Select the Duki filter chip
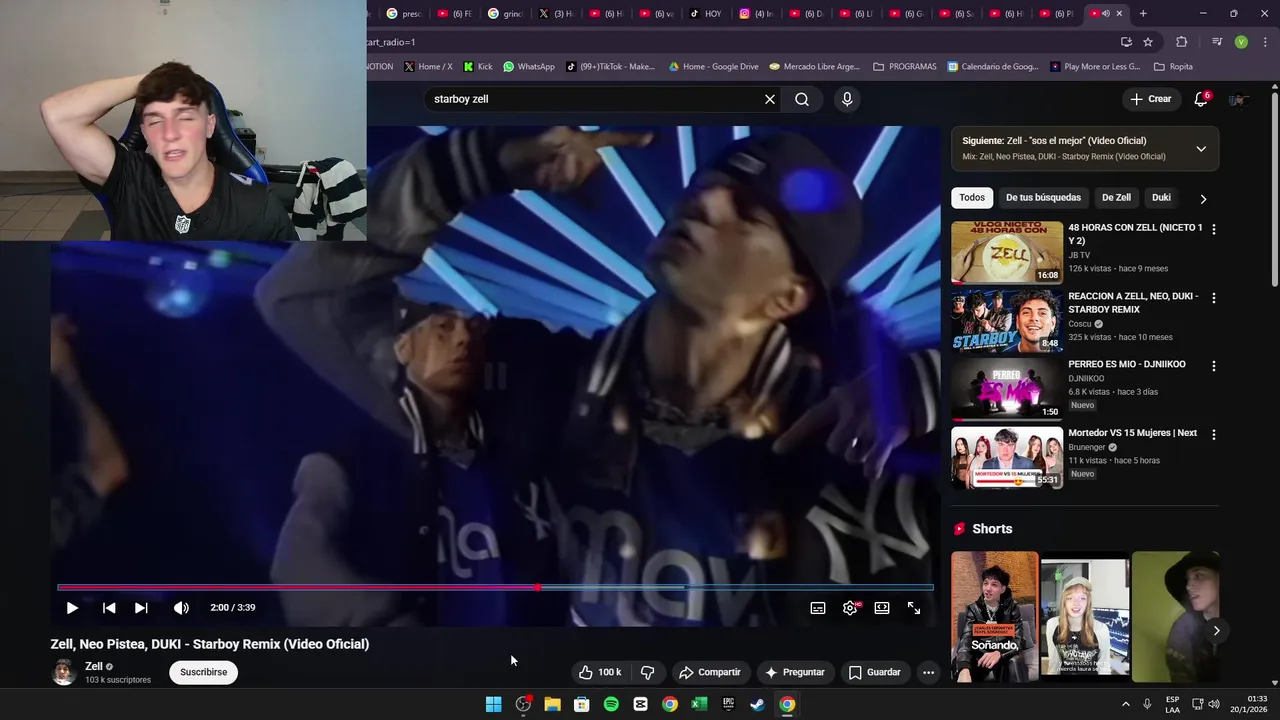The width and height of the screenshot is (1280, 720). point(1161,198)
